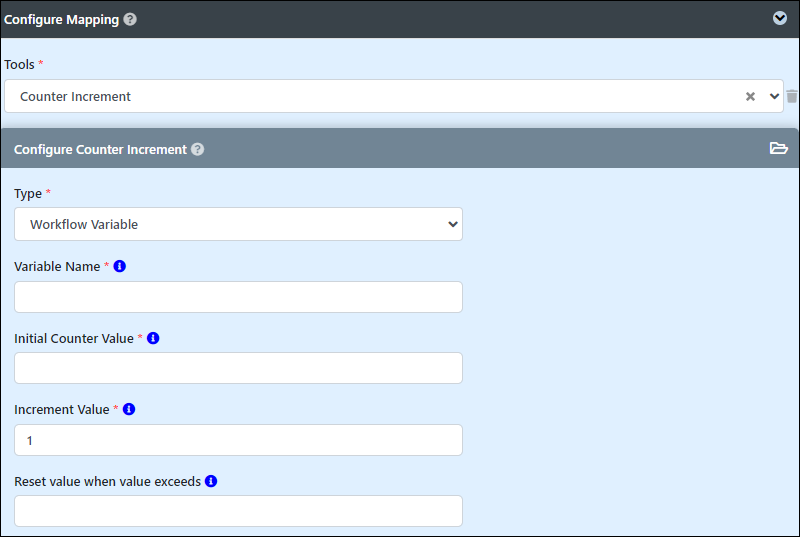Click the Configure Mapping header title

tap(62, 19)
